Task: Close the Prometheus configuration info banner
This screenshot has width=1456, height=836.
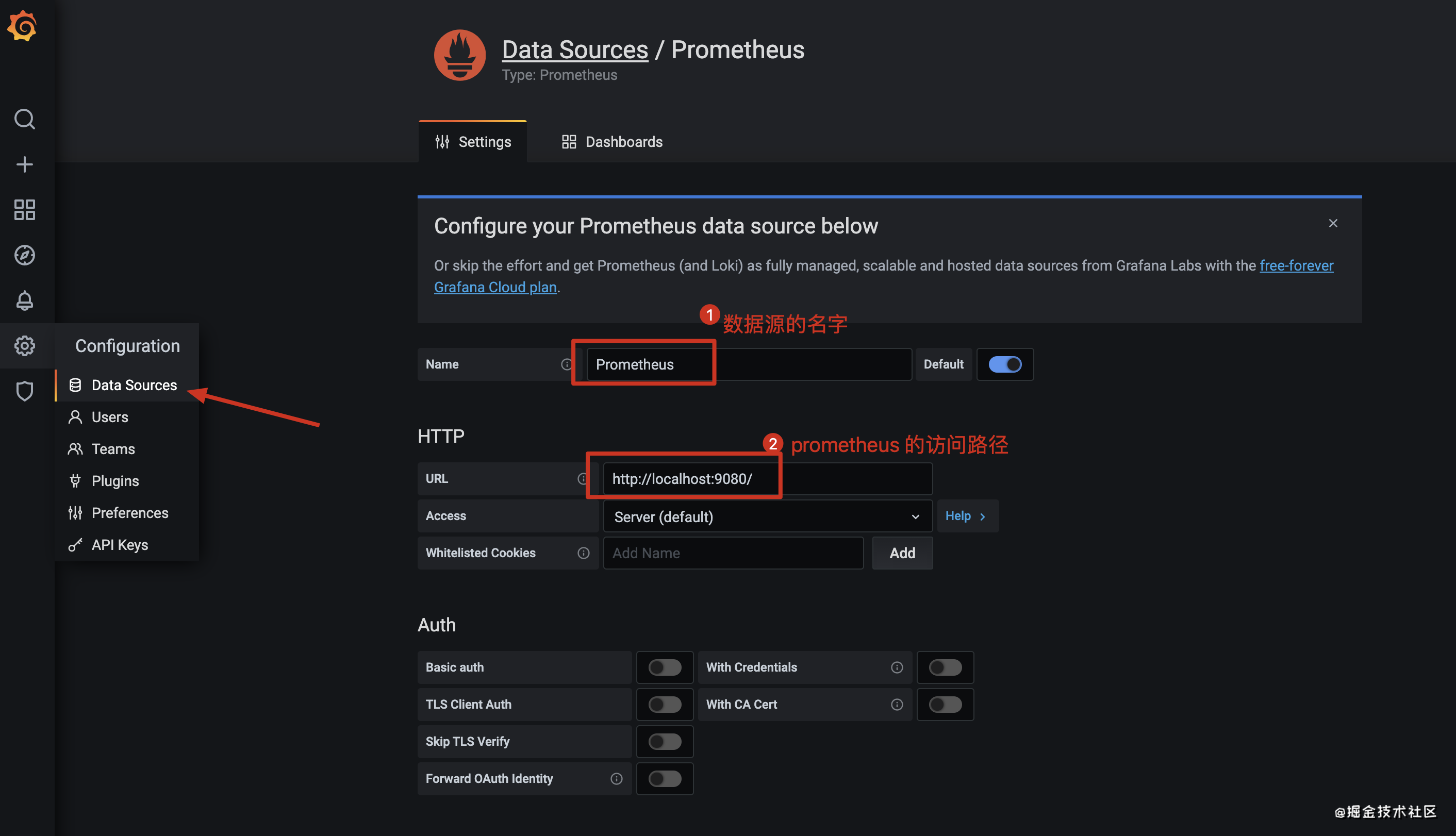Action: pyautogui.click(x=1332, y=223)
